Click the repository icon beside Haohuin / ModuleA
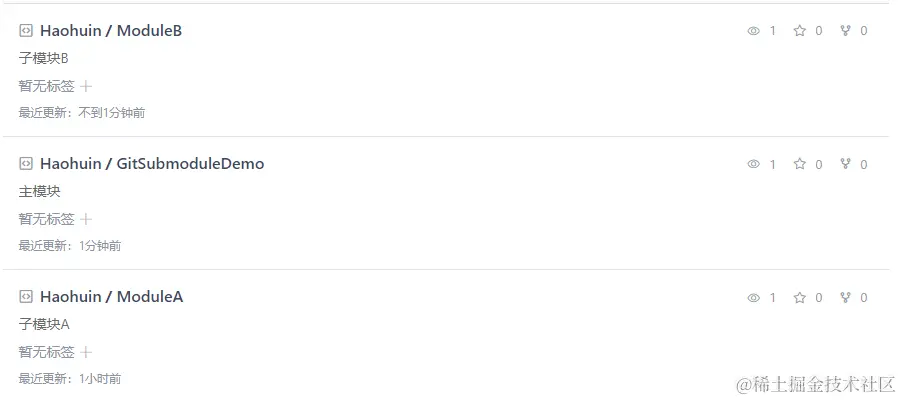 [x=25, y=297]
